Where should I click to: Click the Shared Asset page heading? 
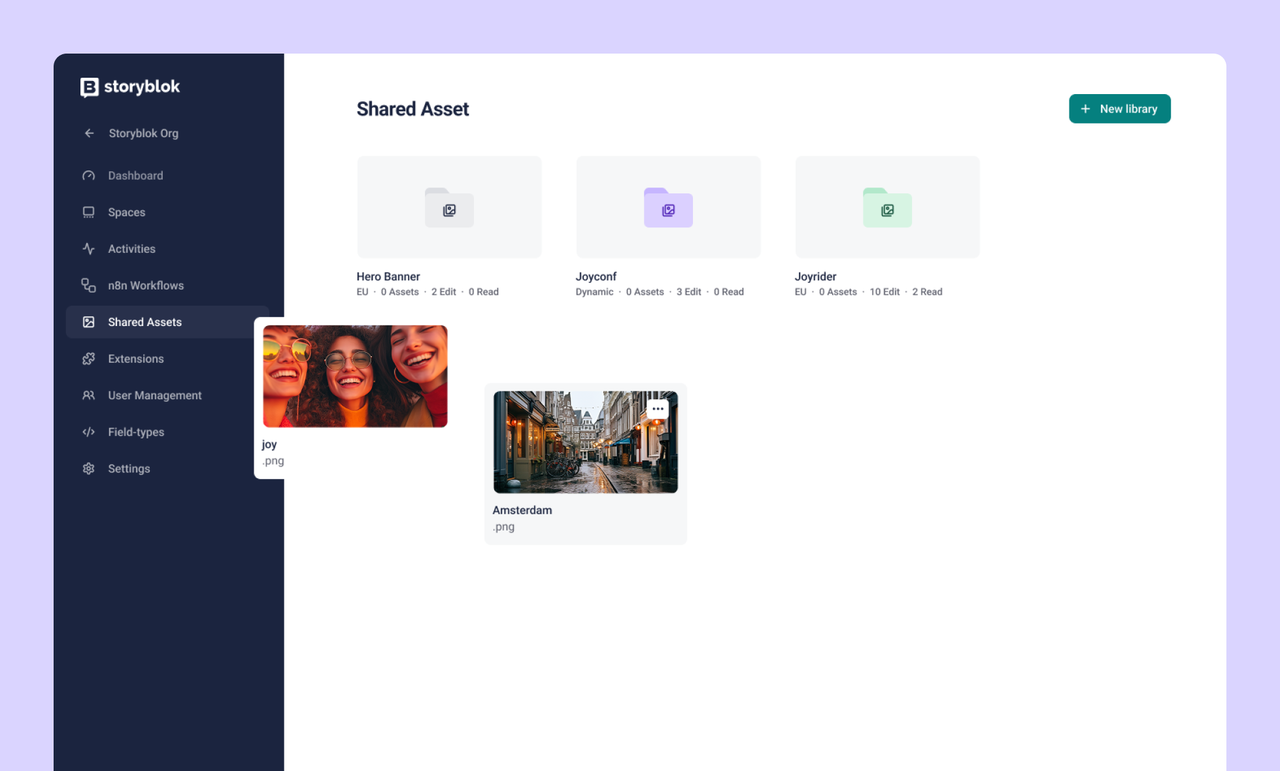(x=413, y=109)
